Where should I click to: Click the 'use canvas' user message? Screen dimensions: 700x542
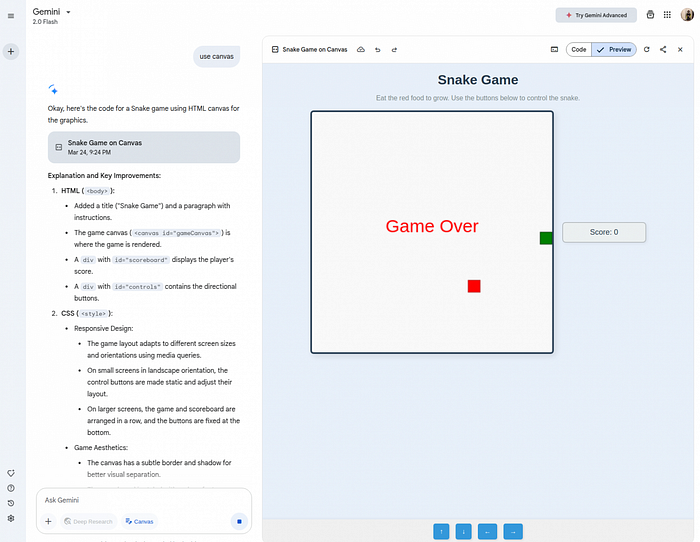[217, 57]
